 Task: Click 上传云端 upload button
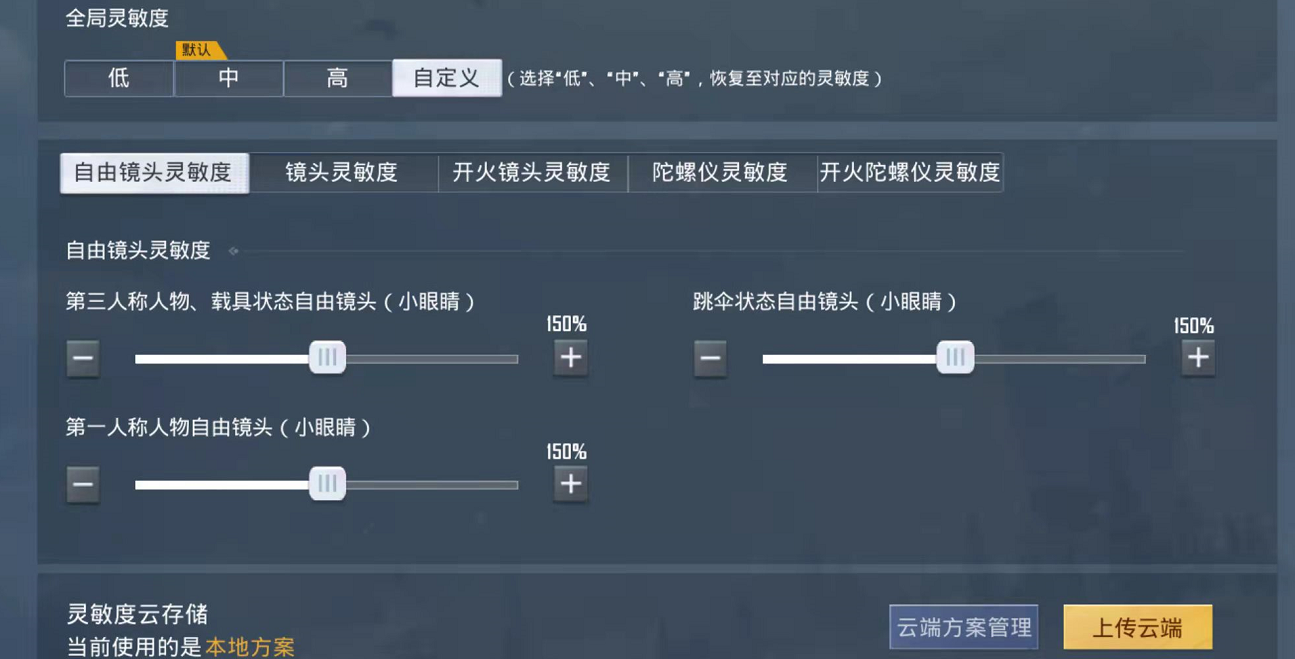point(1138,627)
